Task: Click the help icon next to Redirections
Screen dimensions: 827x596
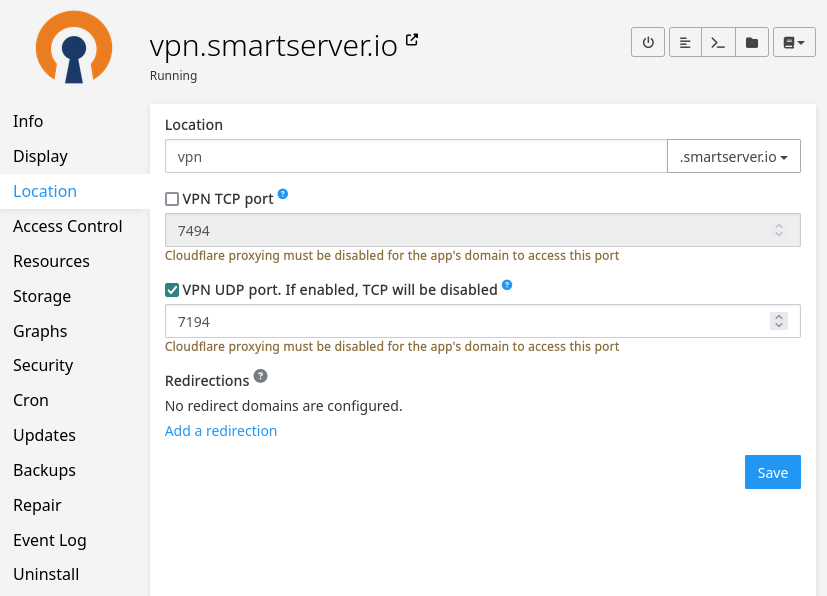Action: click(260, 376)
